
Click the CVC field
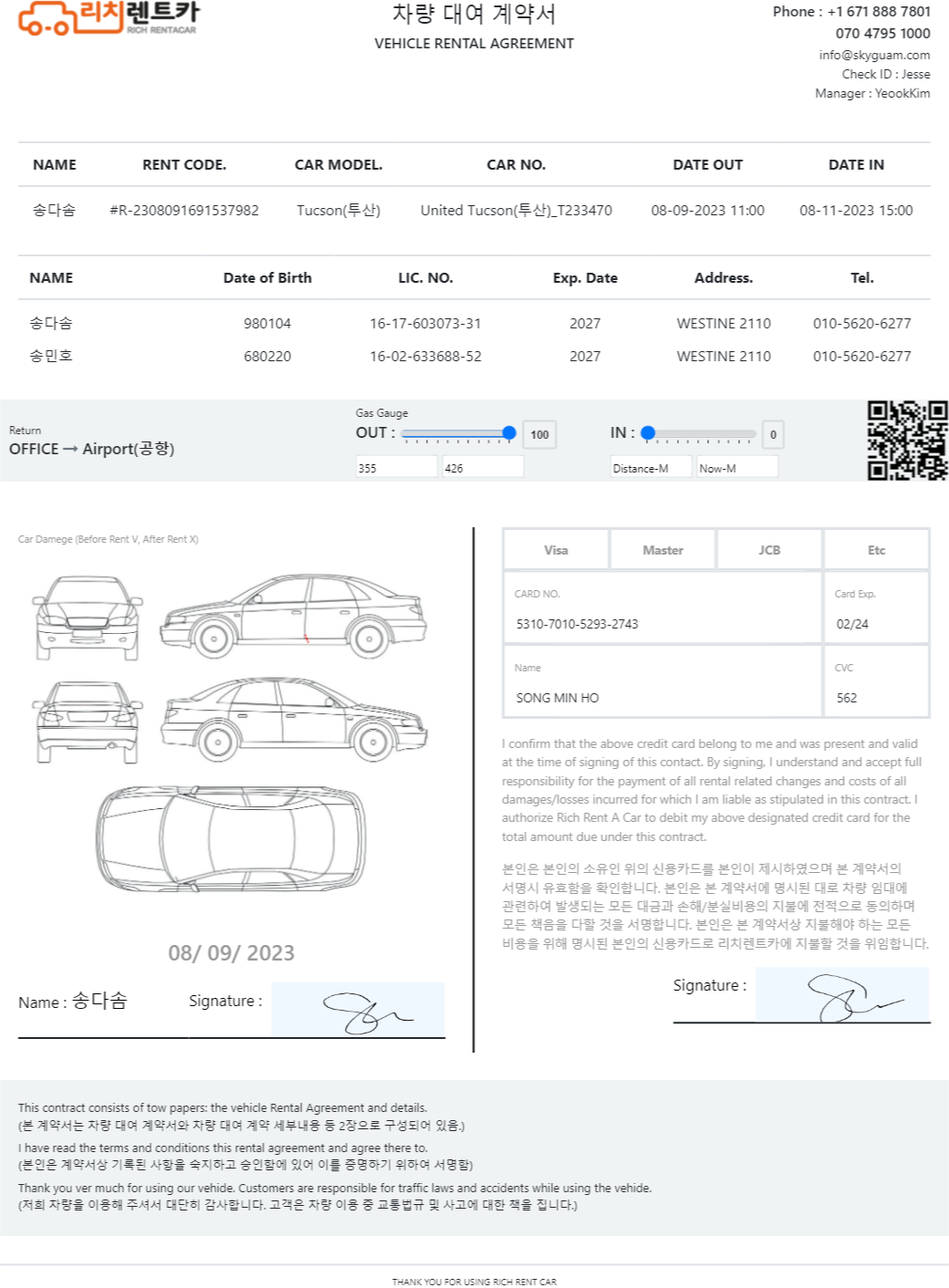coord(876,698)
